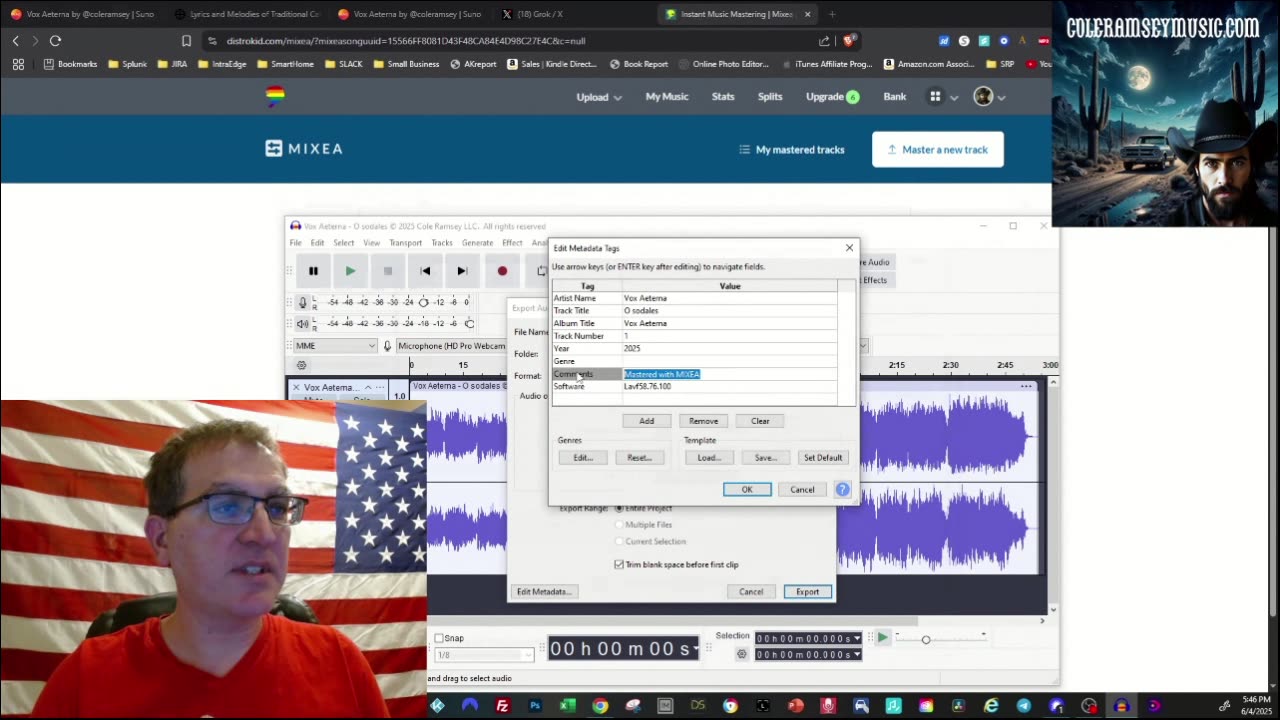Click the Edit Metadata button

point(543,592)
